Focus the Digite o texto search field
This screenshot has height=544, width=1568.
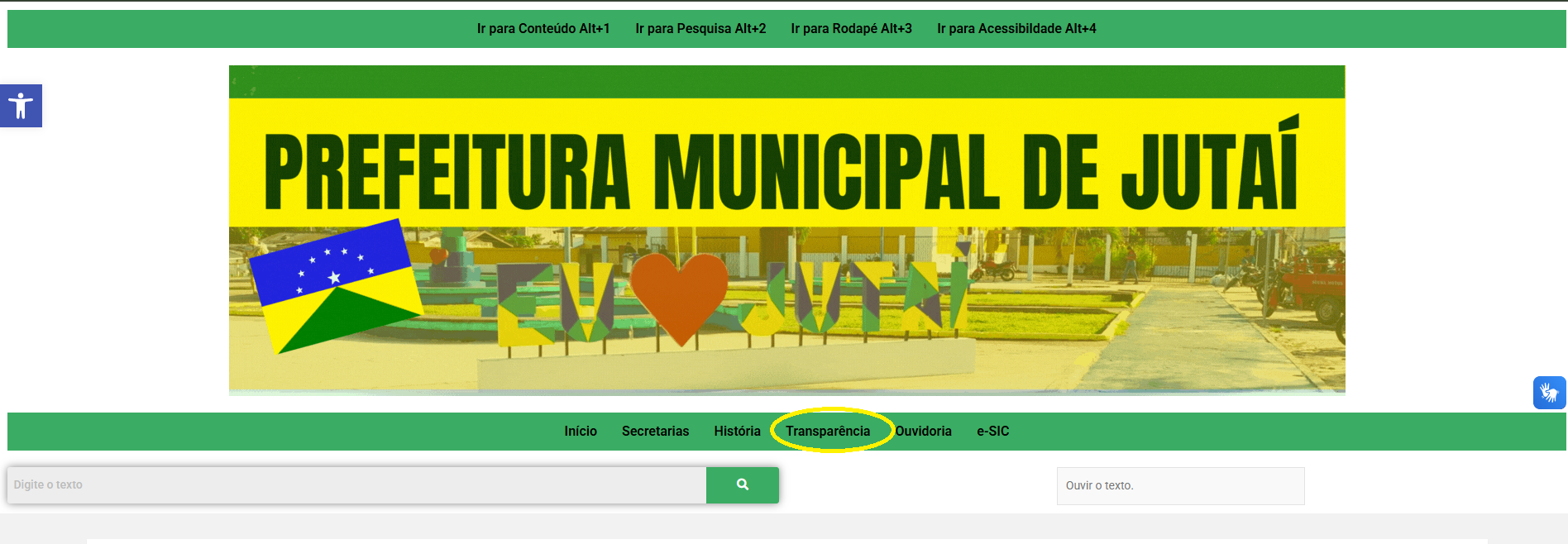[356, 485]
